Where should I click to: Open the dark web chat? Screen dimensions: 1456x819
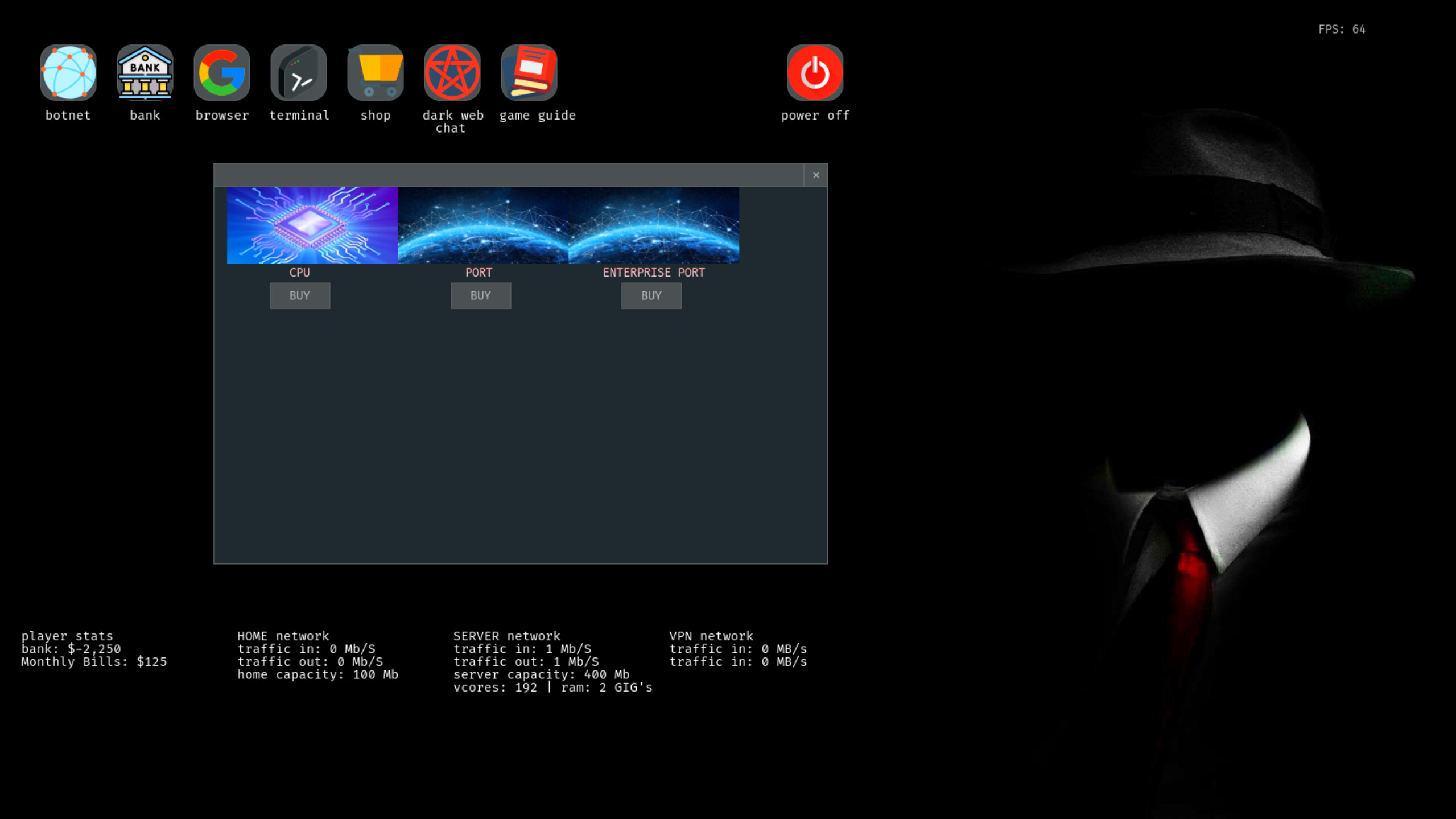tap(452, 73)
